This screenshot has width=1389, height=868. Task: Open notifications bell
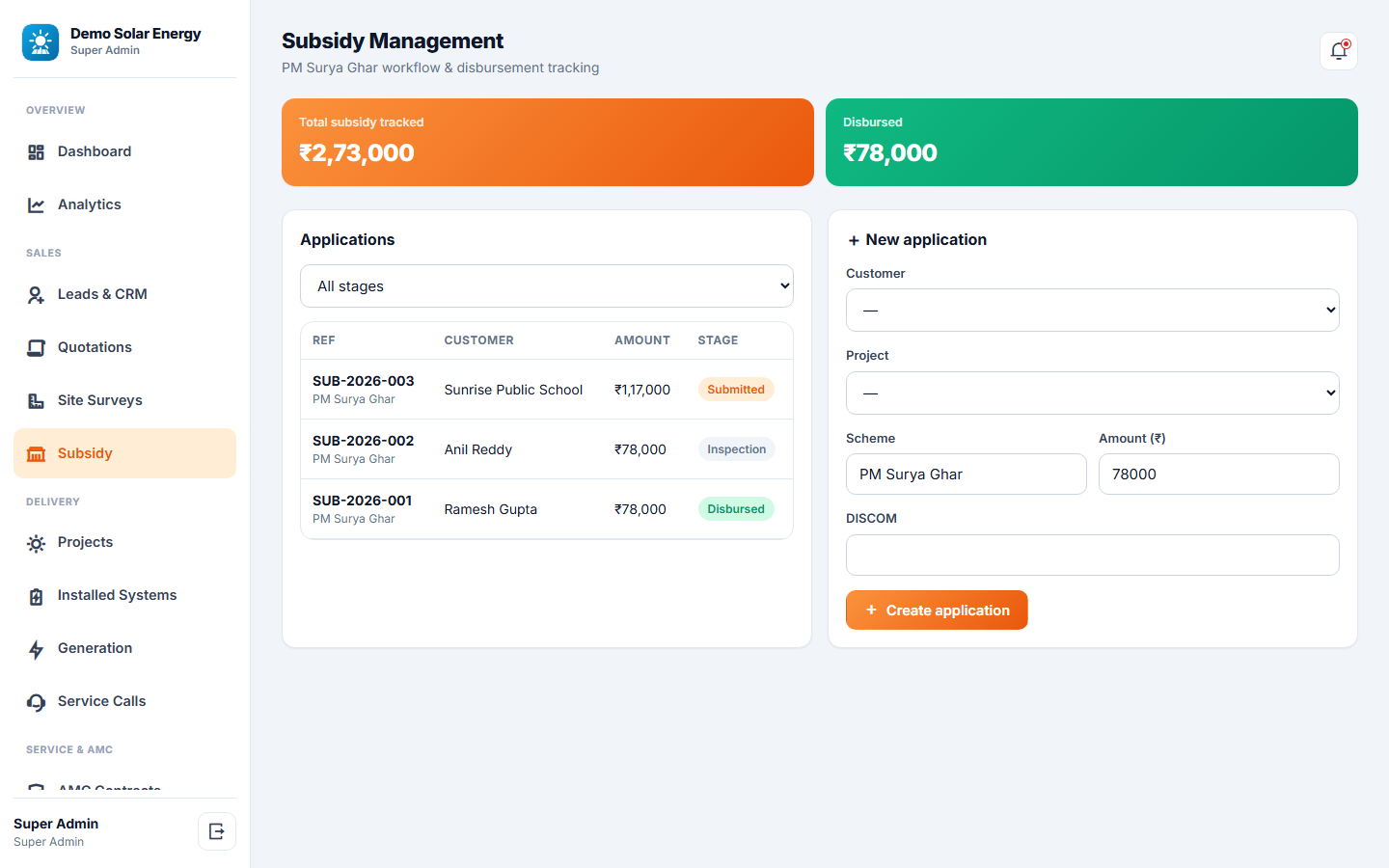pyautogui.click(x=1339, y=51)
